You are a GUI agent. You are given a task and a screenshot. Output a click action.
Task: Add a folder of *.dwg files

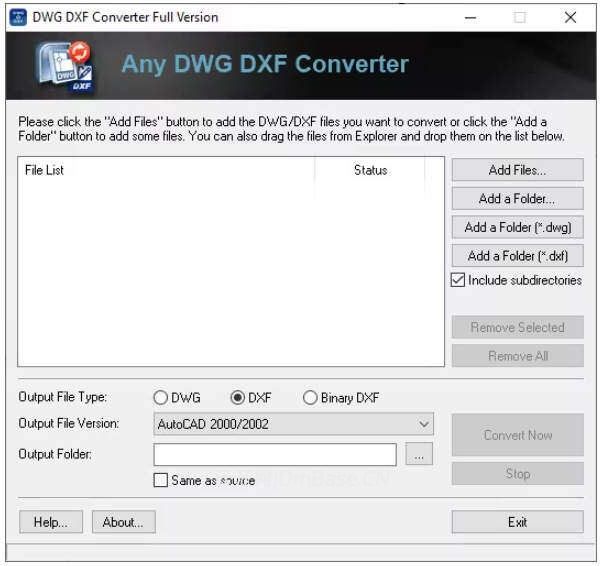517,227
